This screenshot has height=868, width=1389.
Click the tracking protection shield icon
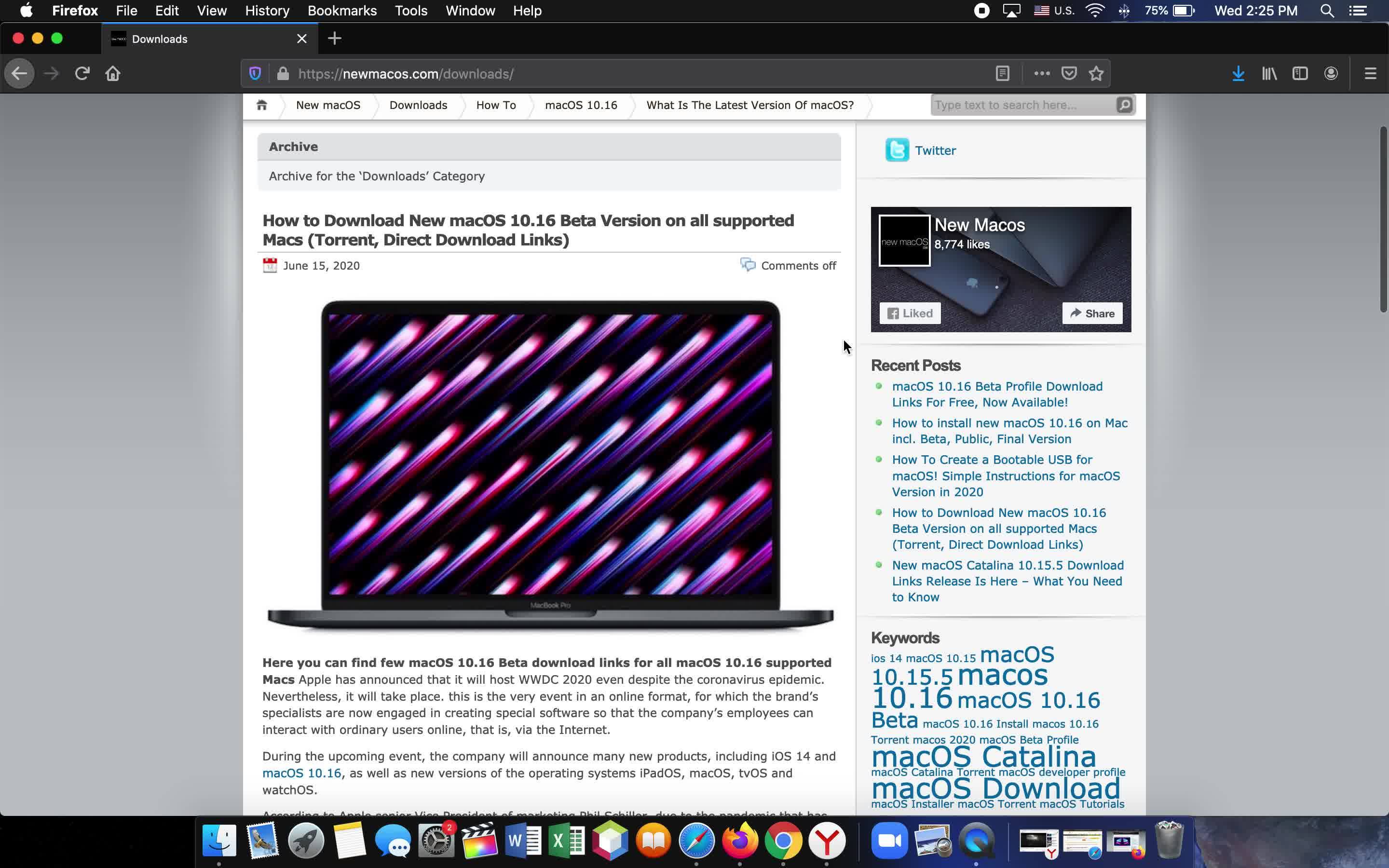point(256,73)
